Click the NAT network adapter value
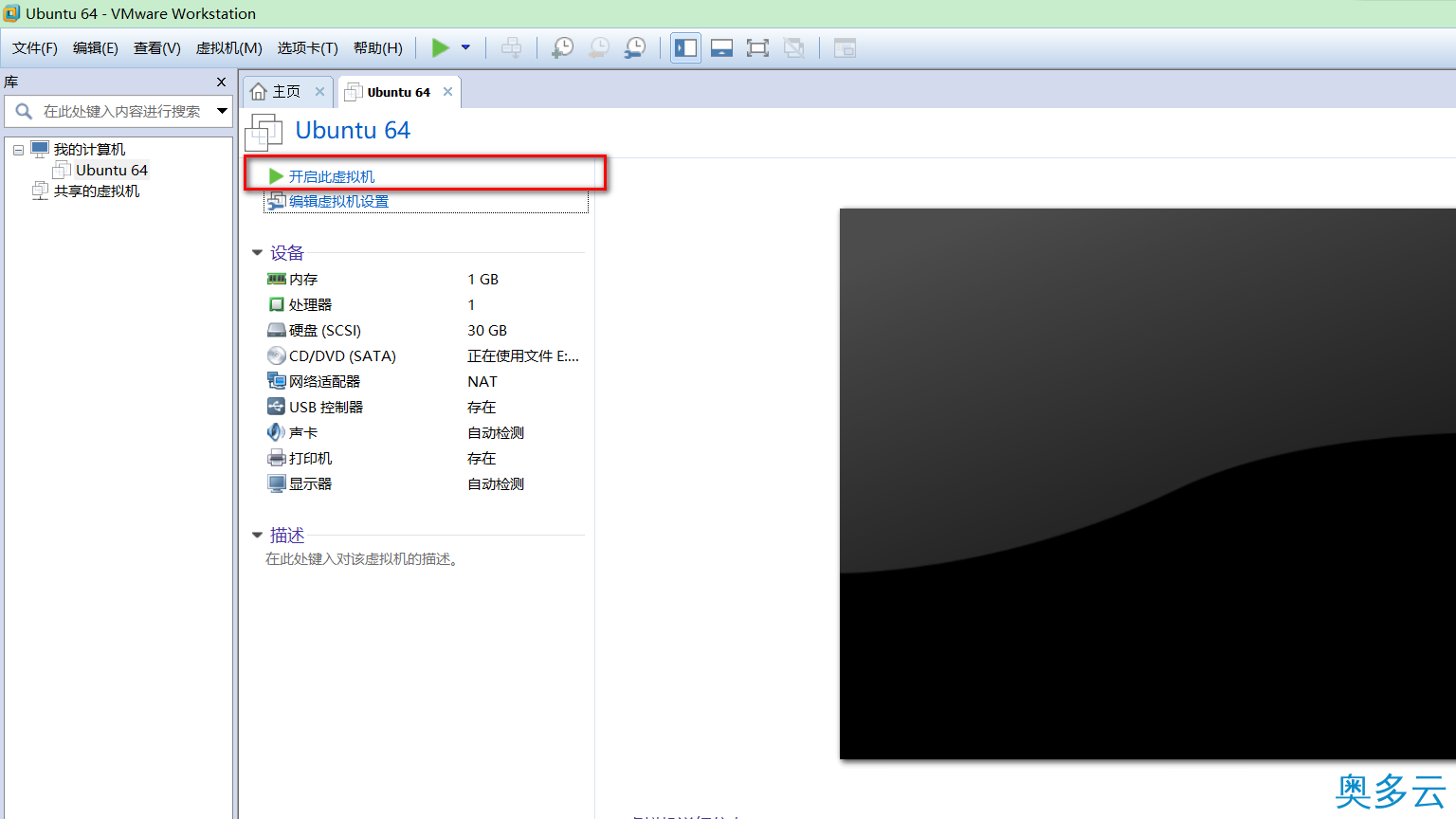Image resolution: width=1456 pixels, height=819 pixels. click(x=482, y=381)
